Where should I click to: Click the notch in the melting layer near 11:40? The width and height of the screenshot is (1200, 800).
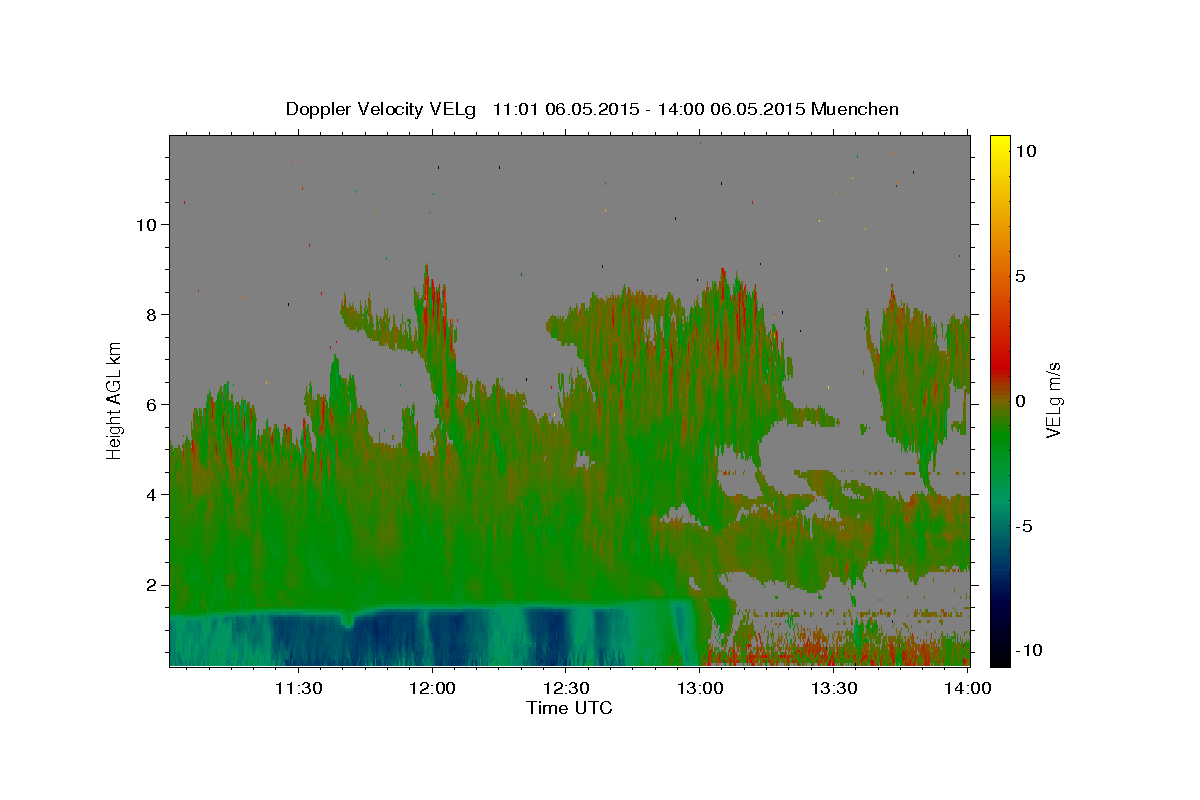347,620
